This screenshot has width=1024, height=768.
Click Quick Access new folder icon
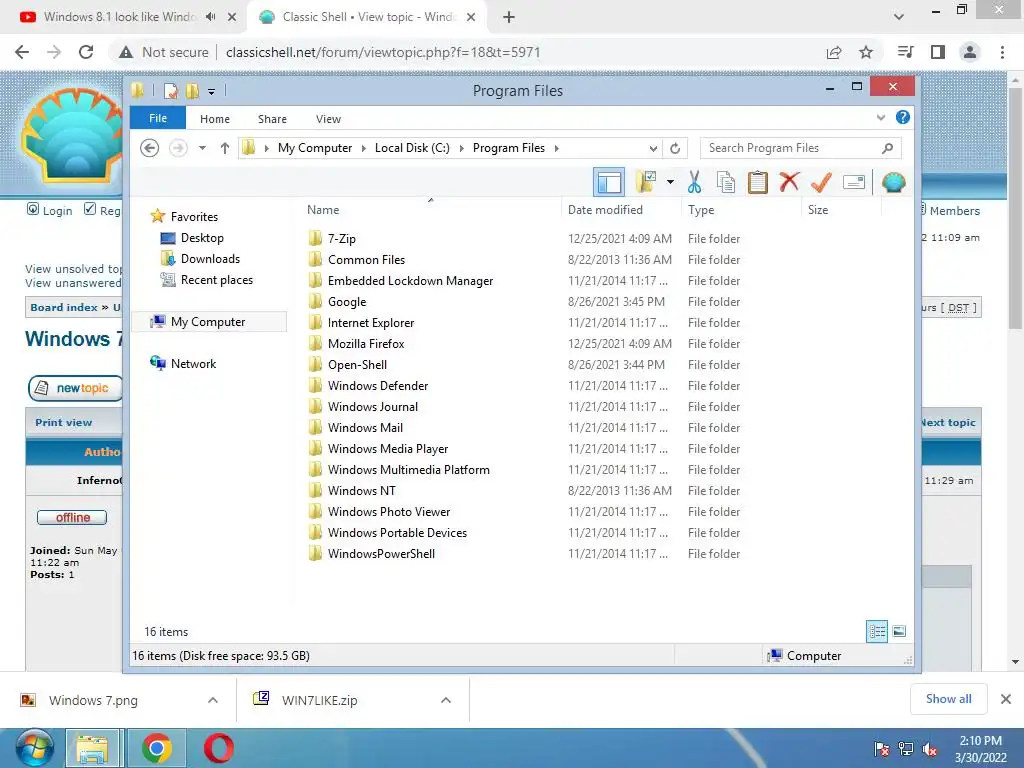[192, 91]
